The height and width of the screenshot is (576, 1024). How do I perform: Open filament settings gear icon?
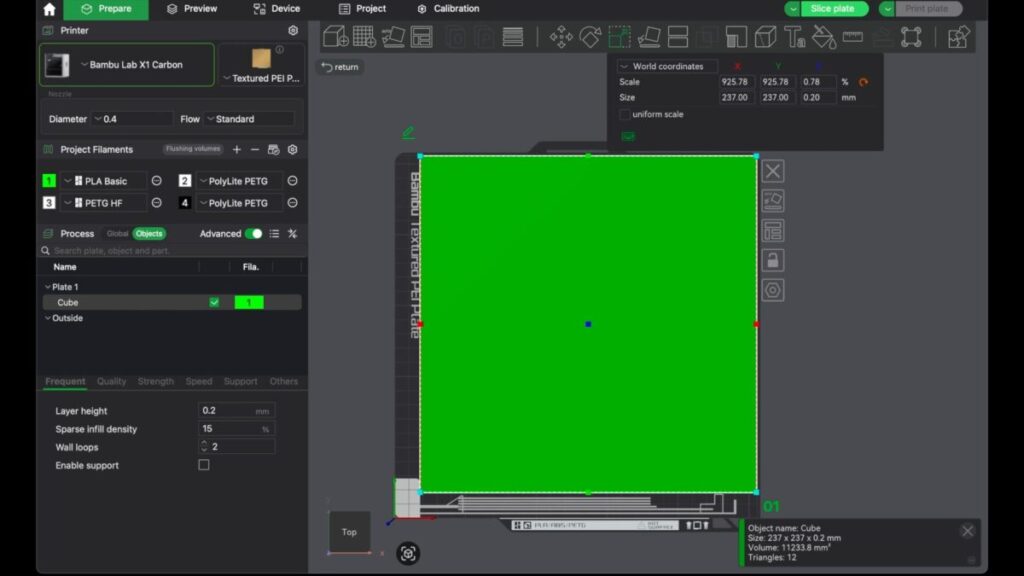click(x=293, y=150)
